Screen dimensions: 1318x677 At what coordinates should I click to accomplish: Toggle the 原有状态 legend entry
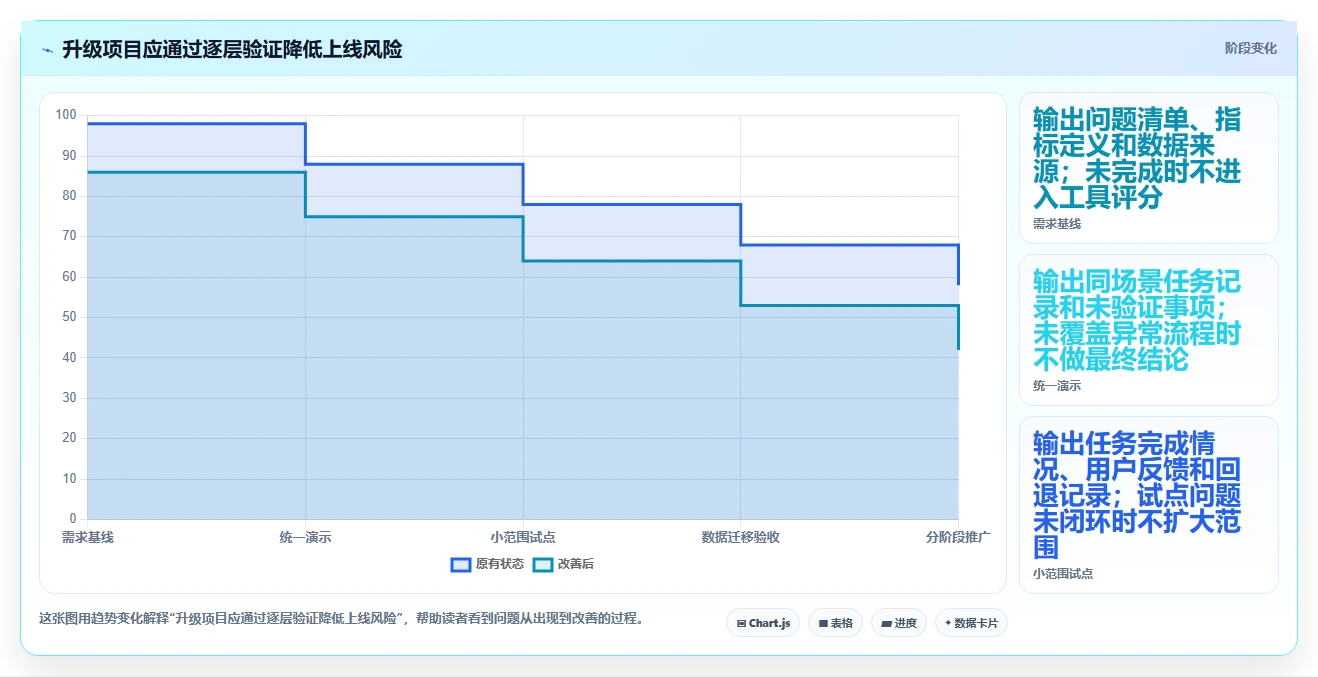[487, 564]
